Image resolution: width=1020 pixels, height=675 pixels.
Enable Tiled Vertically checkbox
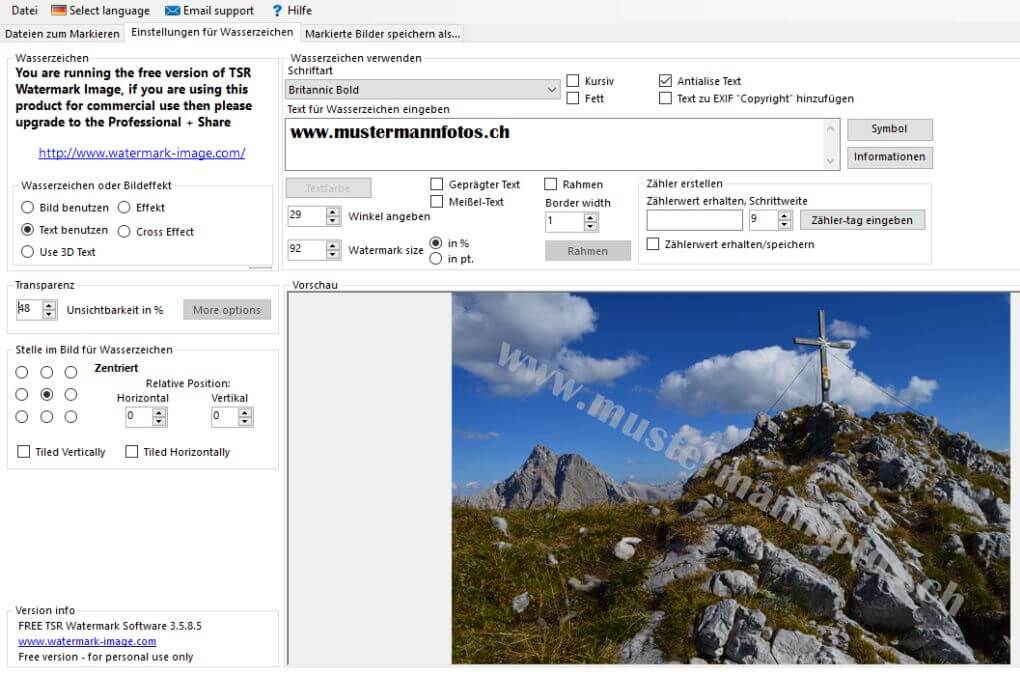coord(24,452)
